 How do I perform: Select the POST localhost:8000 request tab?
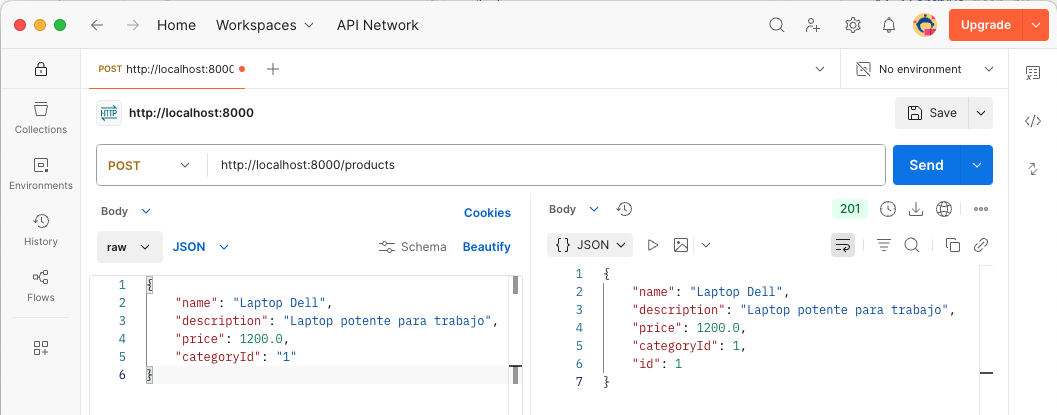(x=166, y=69)
